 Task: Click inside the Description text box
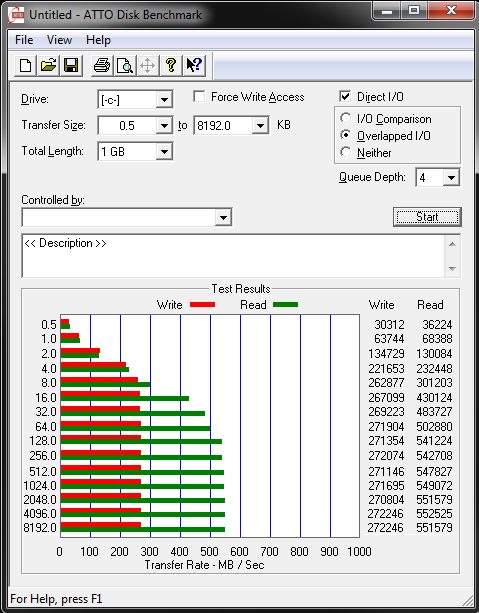[233, 256]
